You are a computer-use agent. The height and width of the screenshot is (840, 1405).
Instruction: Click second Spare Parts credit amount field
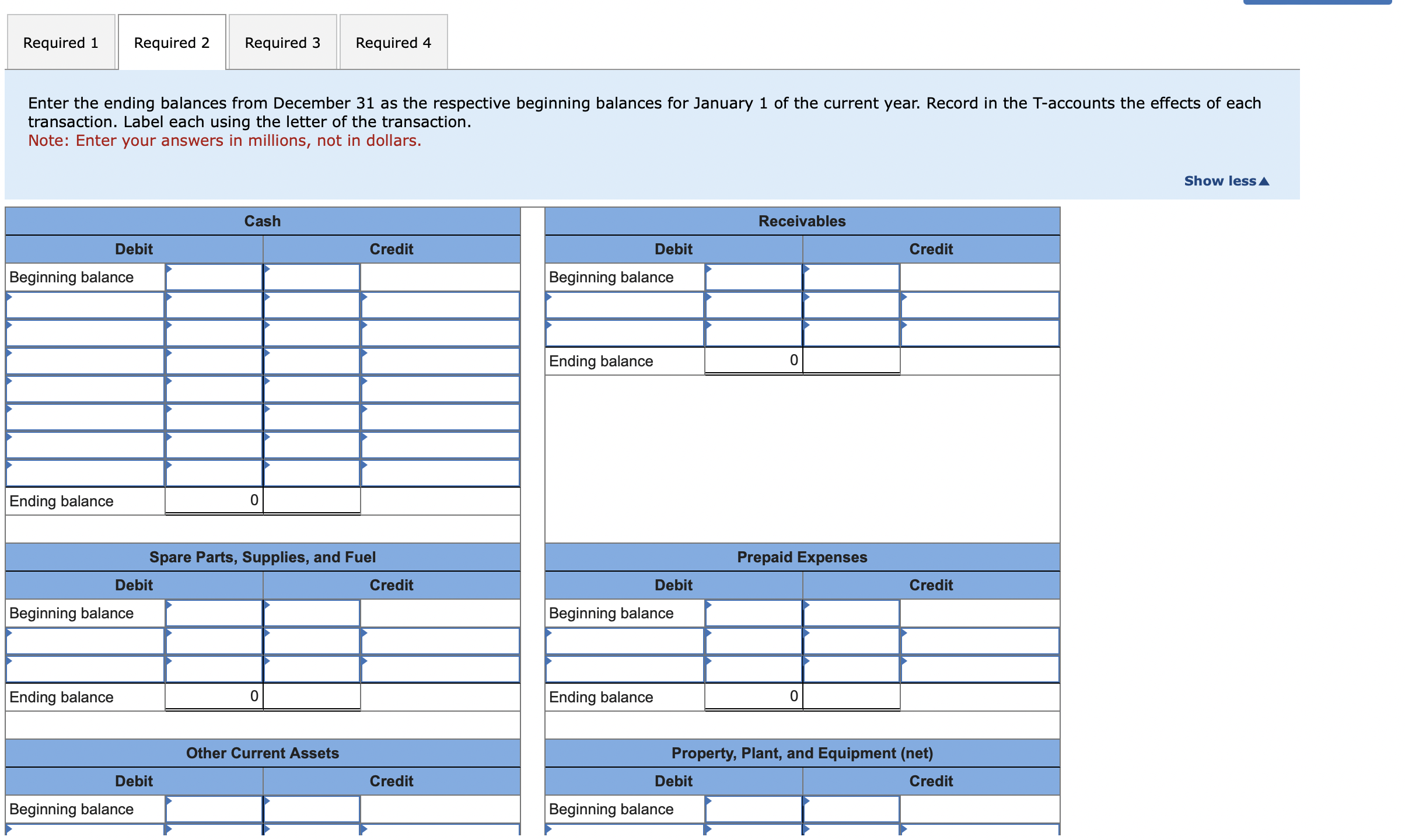(312, 669)
